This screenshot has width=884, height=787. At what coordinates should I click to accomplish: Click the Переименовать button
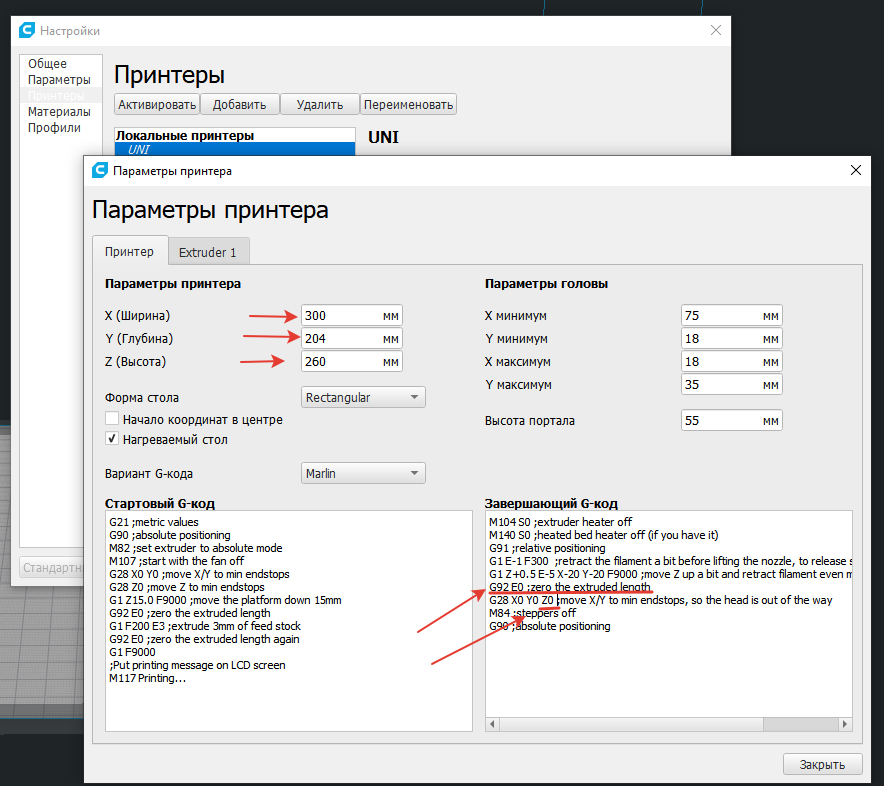[408, 104]
